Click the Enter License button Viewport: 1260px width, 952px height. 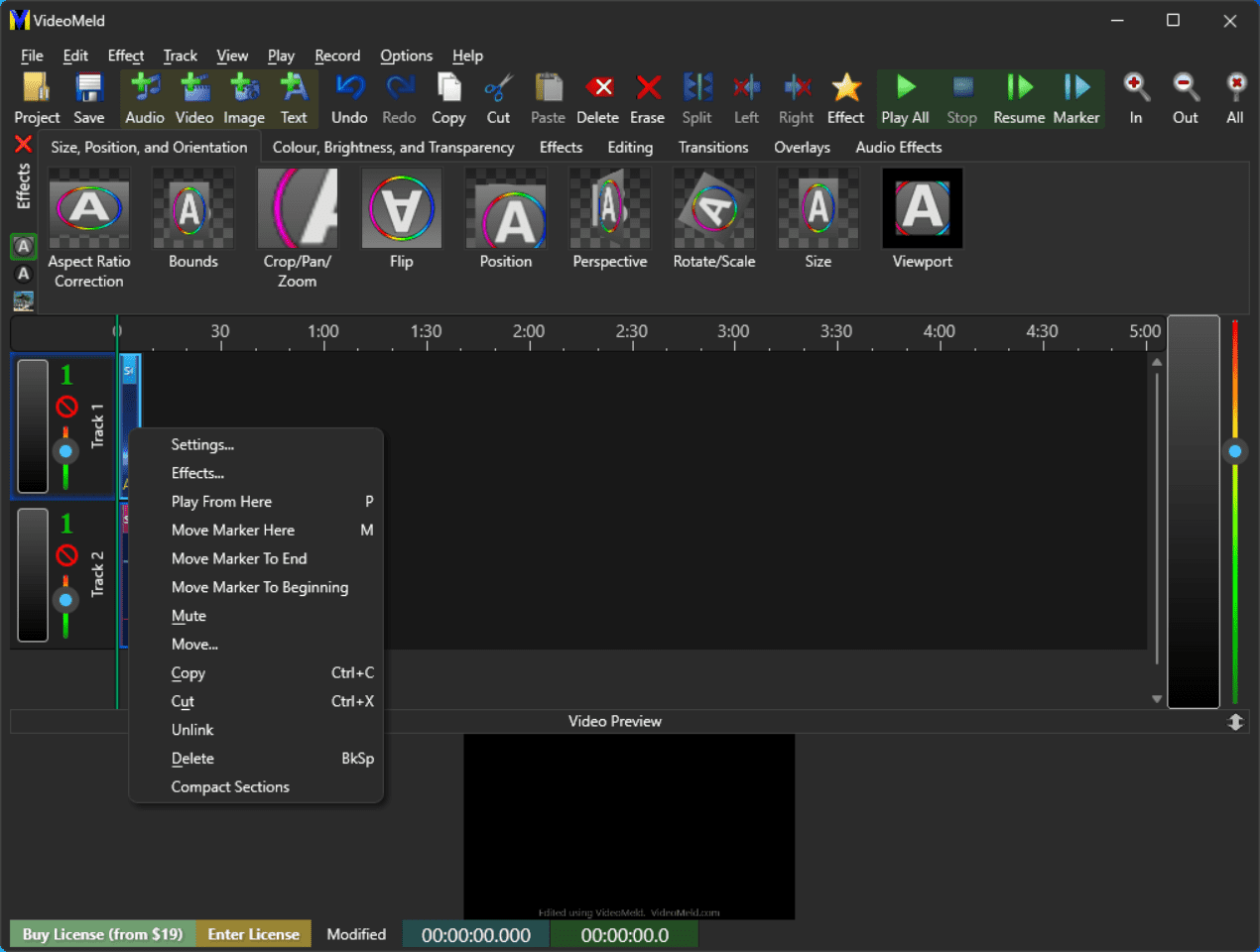(254, 934)
